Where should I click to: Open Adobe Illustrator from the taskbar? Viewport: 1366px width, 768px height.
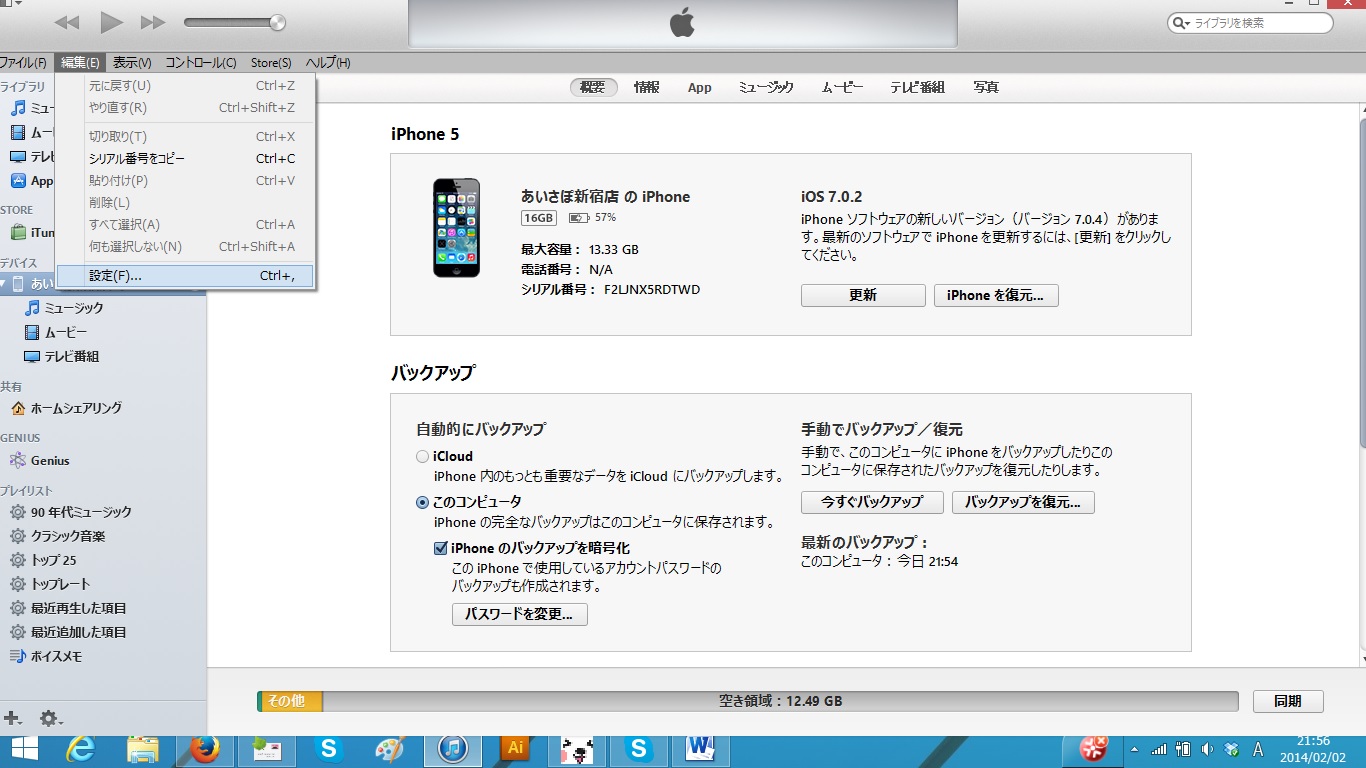tap(515, 748)
